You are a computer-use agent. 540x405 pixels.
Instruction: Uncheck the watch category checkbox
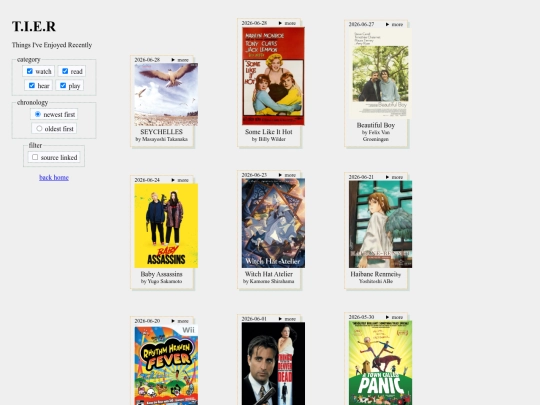[x=30, y=71]
